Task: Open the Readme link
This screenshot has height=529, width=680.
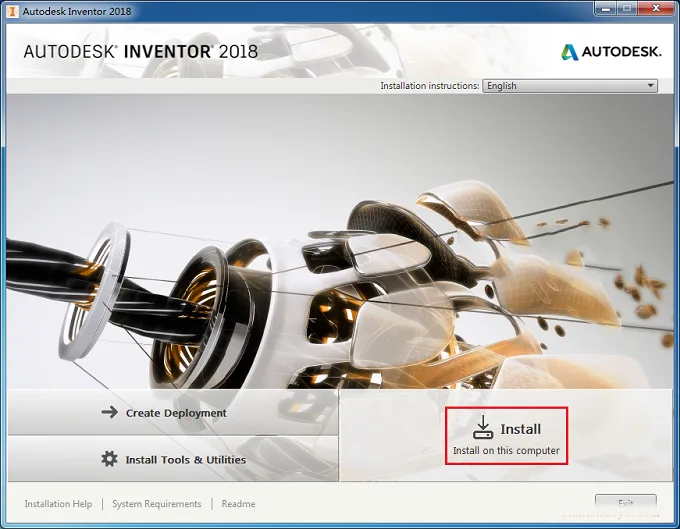Action: click(x=238, y=504)
